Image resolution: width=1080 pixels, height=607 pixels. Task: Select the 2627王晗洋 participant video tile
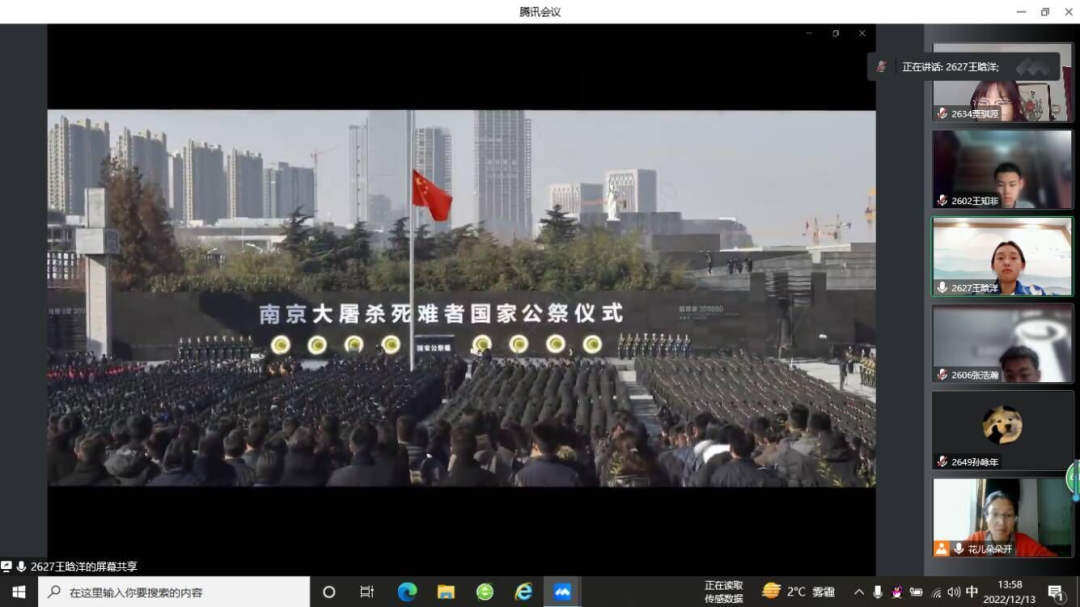1002,257
